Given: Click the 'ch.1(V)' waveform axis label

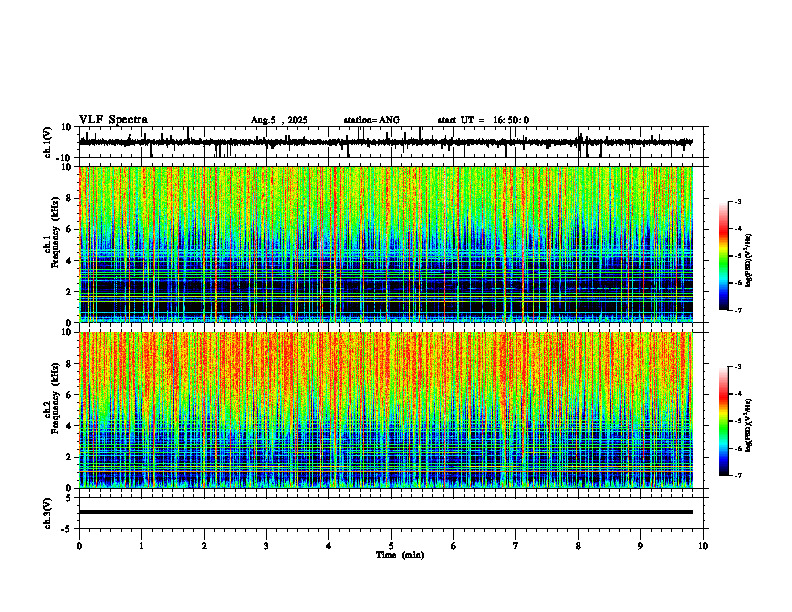Looking at the screenshot, I should click(x=47, y=143).
